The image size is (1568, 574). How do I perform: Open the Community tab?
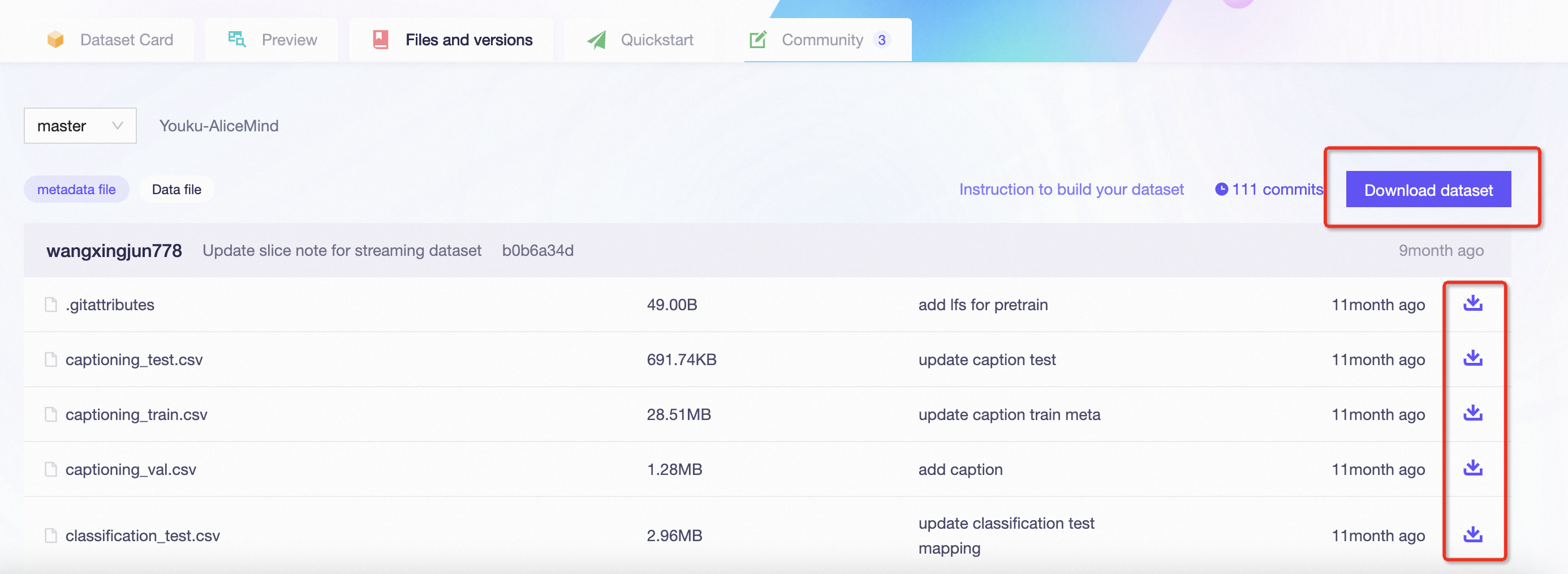pos(821,40)
